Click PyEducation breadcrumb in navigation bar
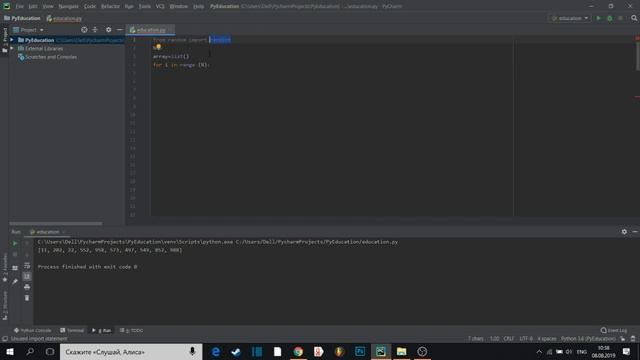Screen dimensions: 640x360 (x=22, y=18)
